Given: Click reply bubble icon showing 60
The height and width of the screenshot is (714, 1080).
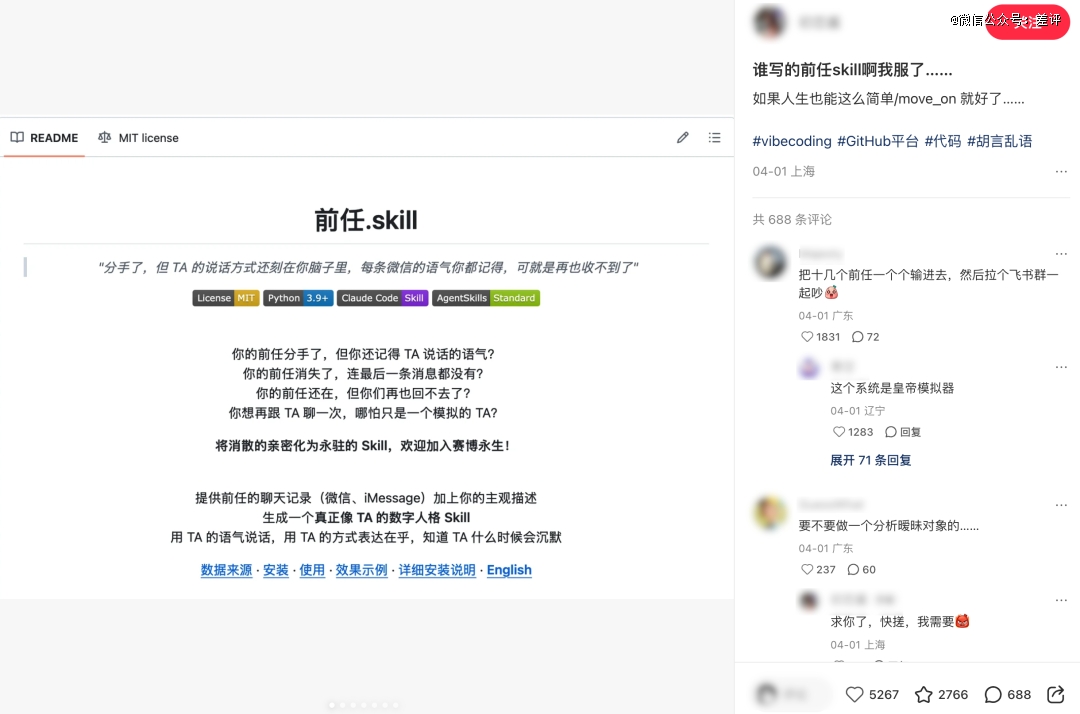Looking at the screenshot, I should tap(853, 570).
